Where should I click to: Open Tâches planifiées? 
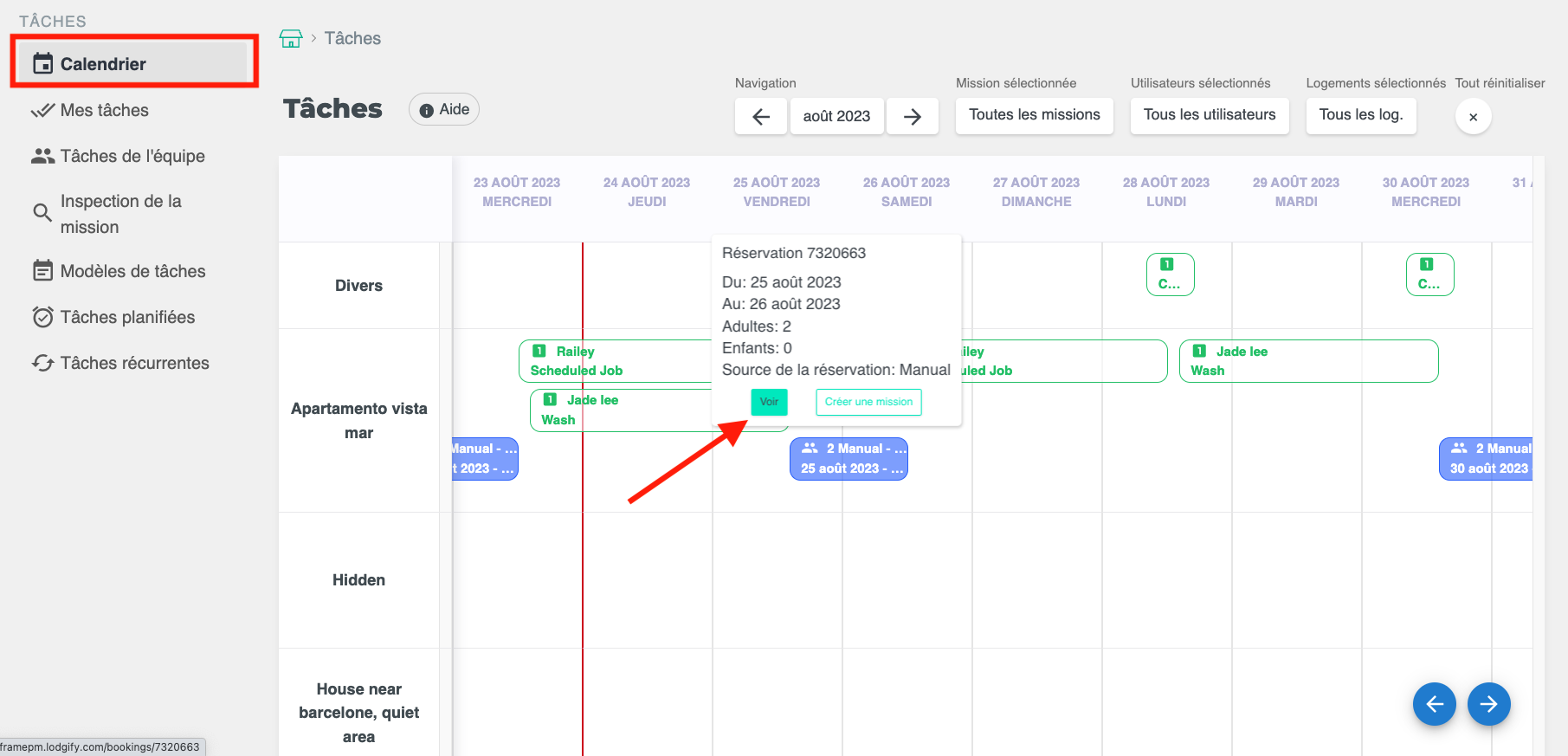tap(127, 317)
